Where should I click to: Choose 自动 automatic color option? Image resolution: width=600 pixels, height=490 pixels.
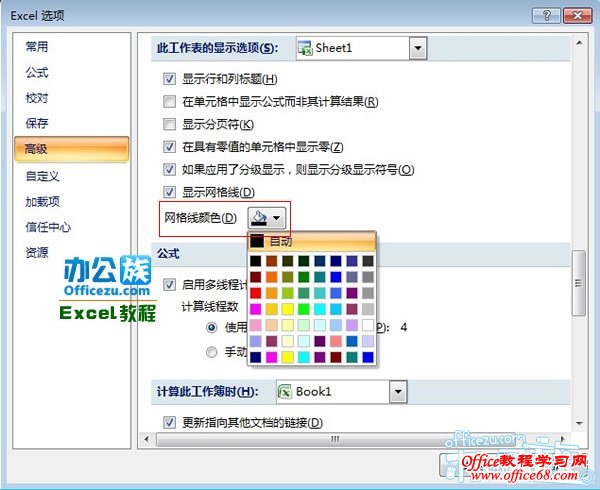click(x=312, y=242)
